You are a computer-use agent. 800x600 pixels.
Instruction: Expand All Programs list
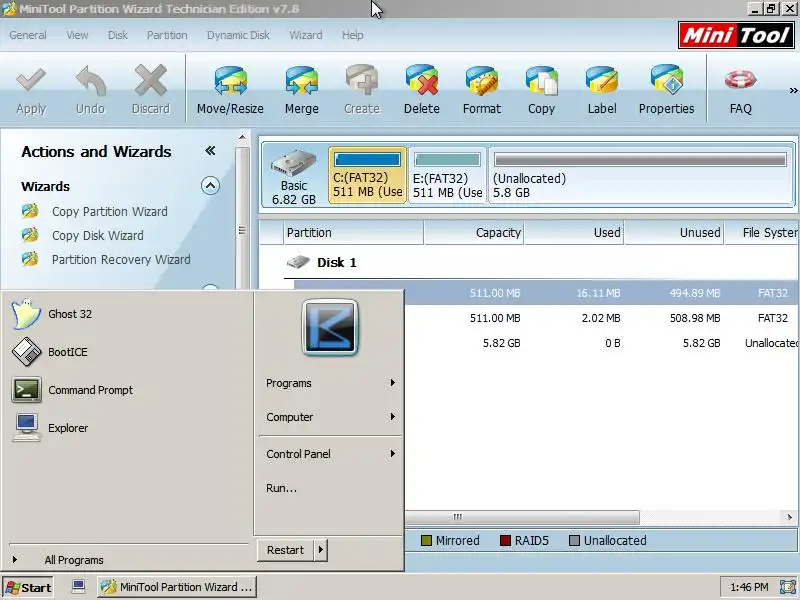tap(73, 560)
